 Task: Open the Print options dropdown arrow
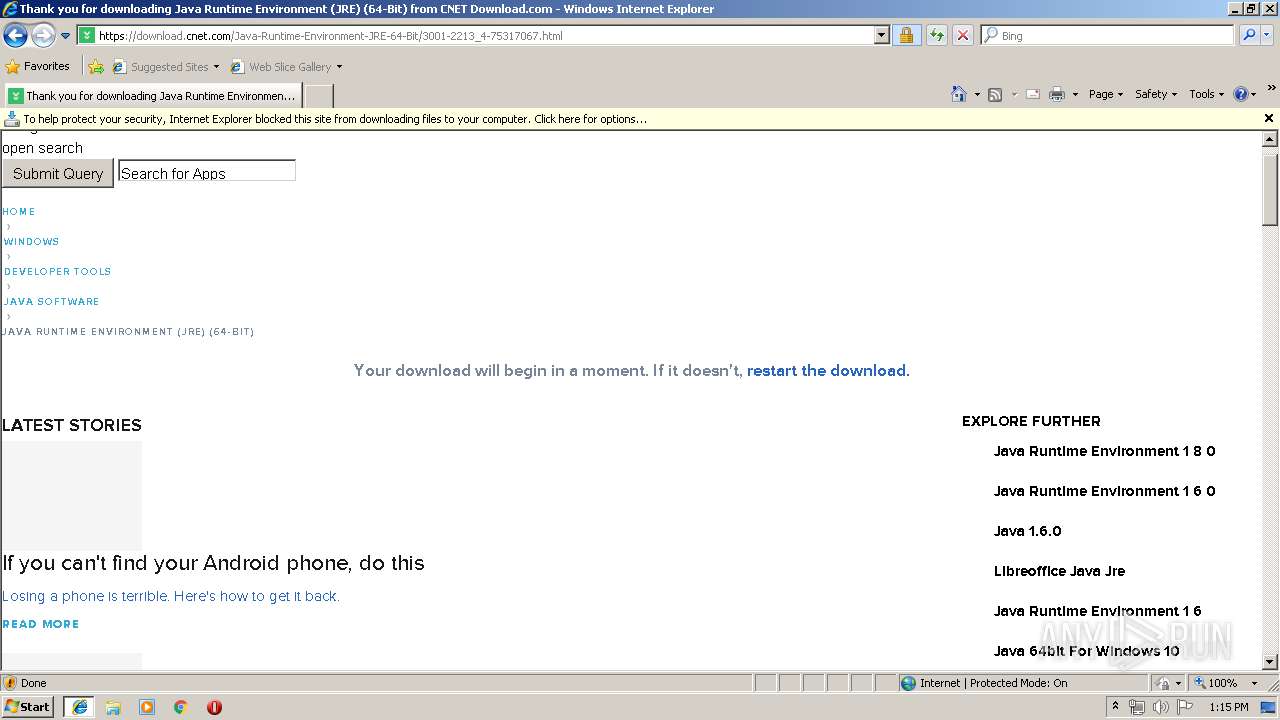pos(1075,94)
